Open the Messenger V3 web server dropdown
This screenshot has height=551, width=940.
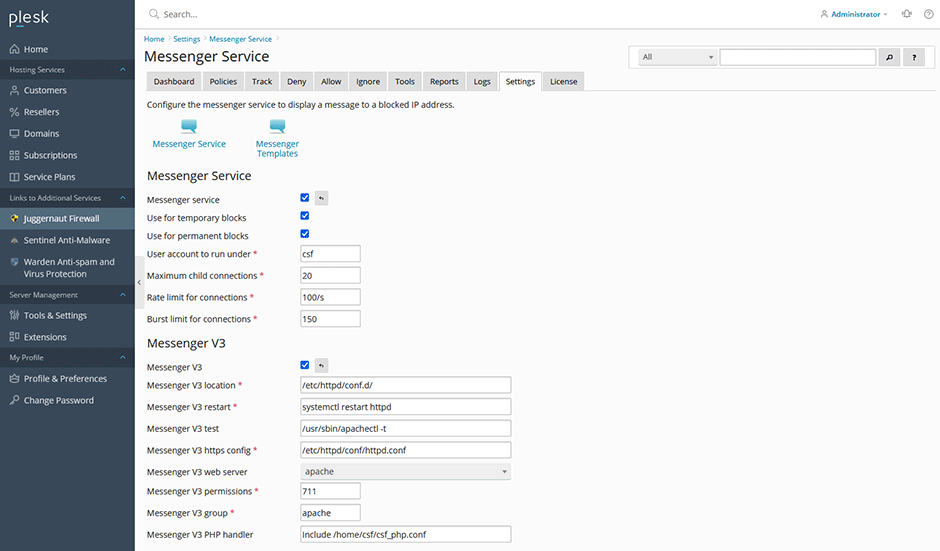coord(405,471)
